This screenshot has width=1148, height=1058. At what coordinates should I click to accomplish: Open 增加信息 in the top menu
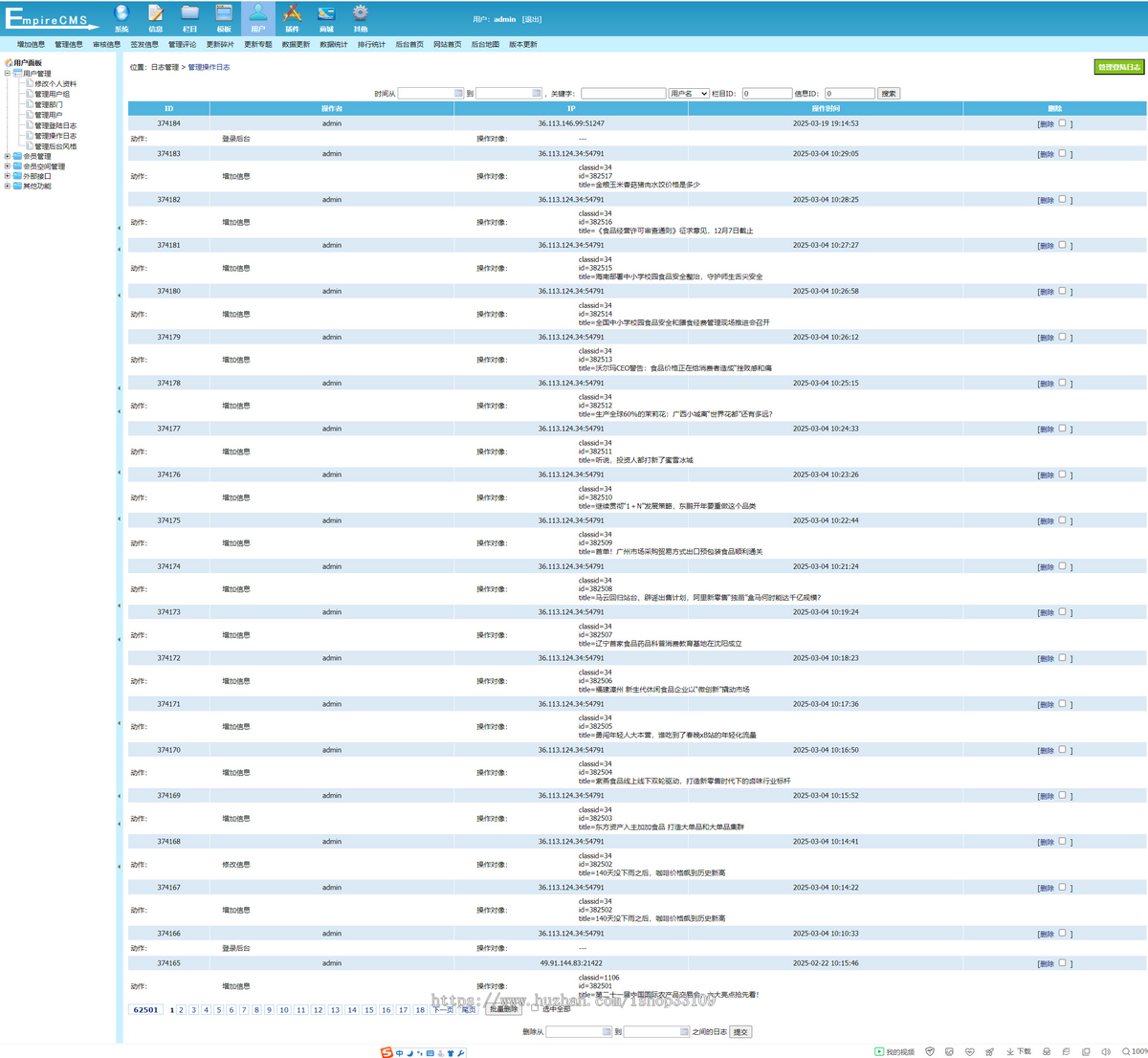pos(31,45)
